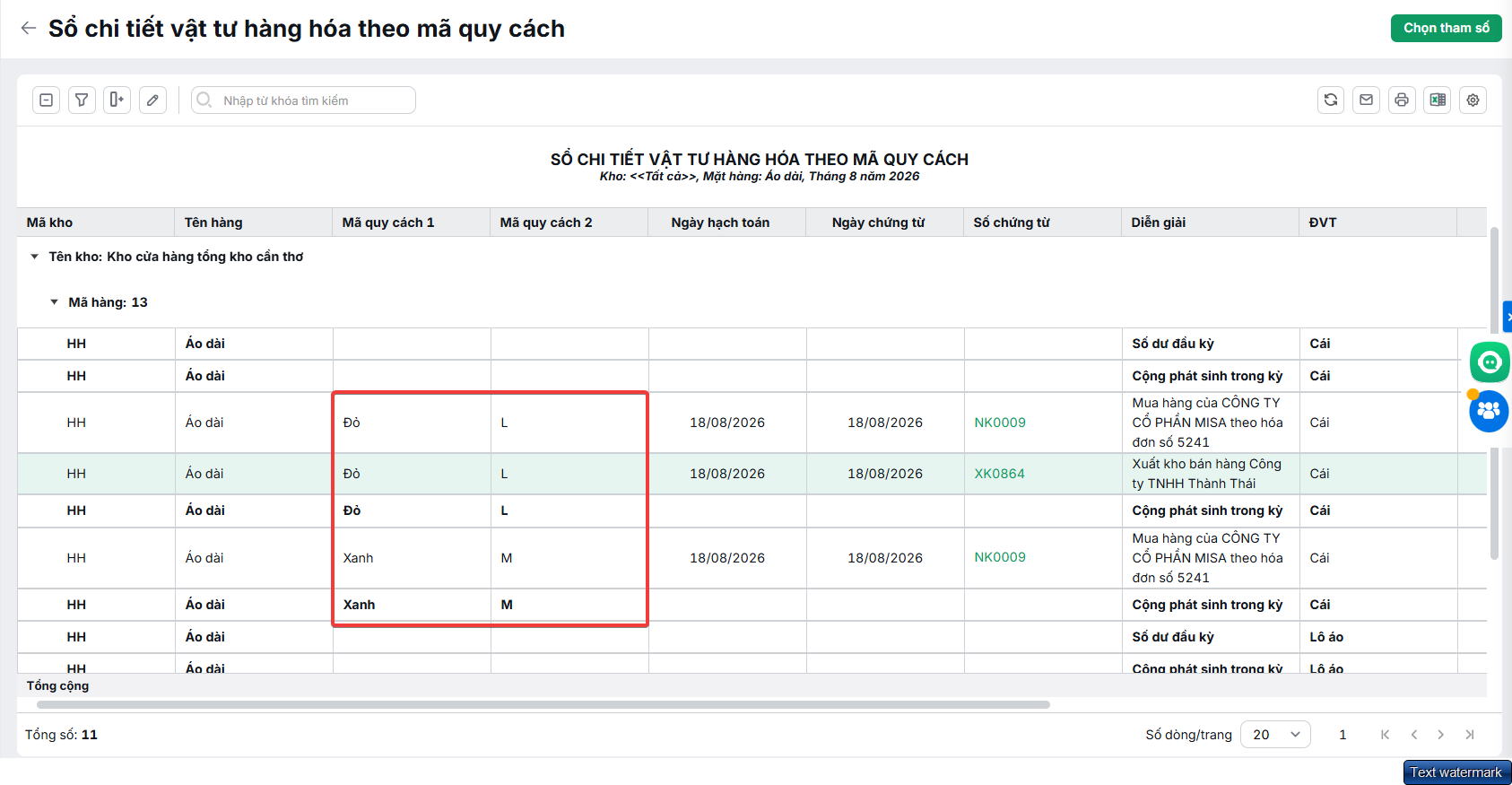Click the Mã quy cách 2 header

pos(569,222)
